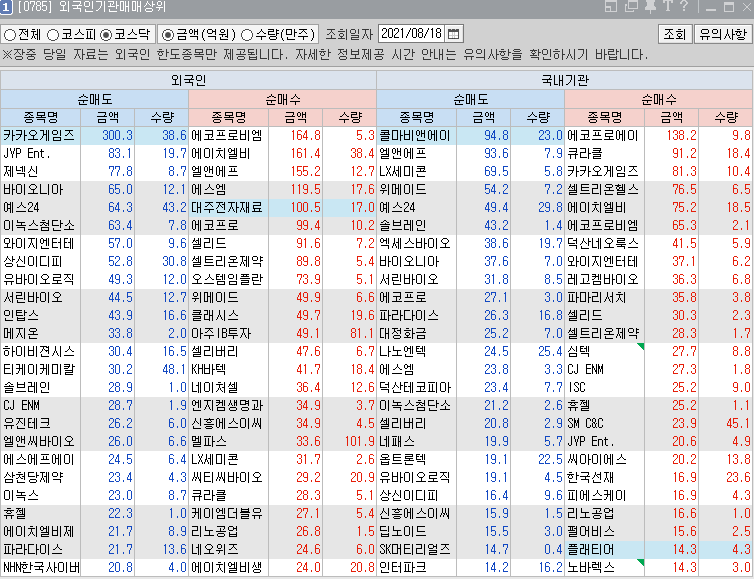
Task: Click the 하이비젼시스 stock name
Action: (x=39, y=352)
